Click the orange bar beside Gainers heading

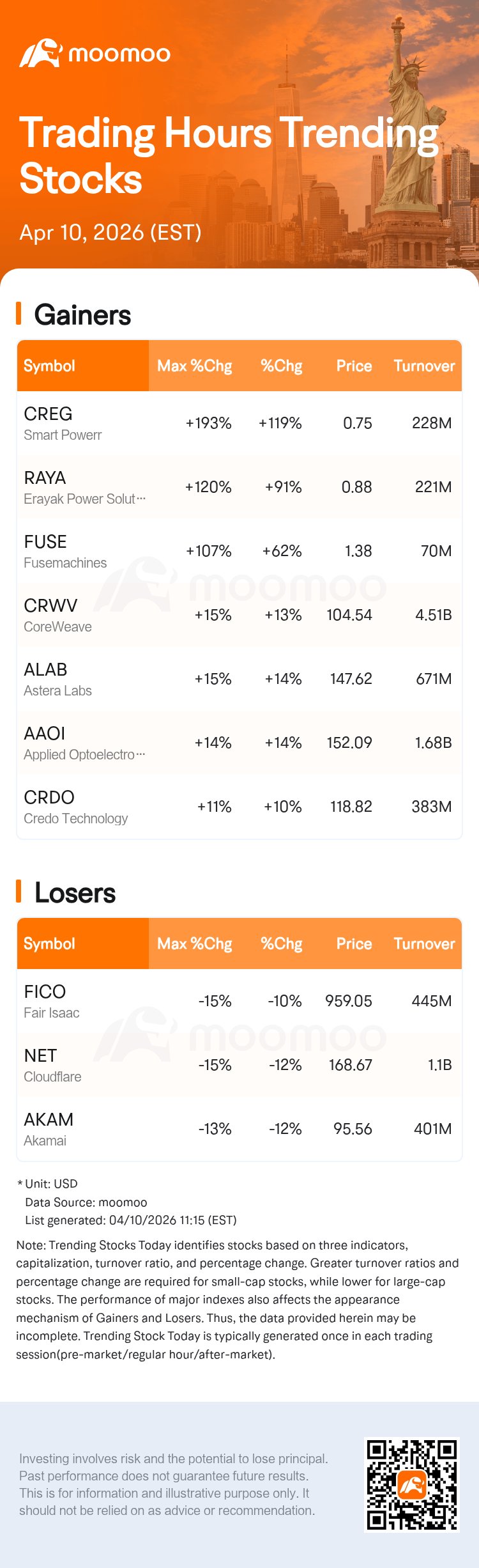(x=19, y=314)
